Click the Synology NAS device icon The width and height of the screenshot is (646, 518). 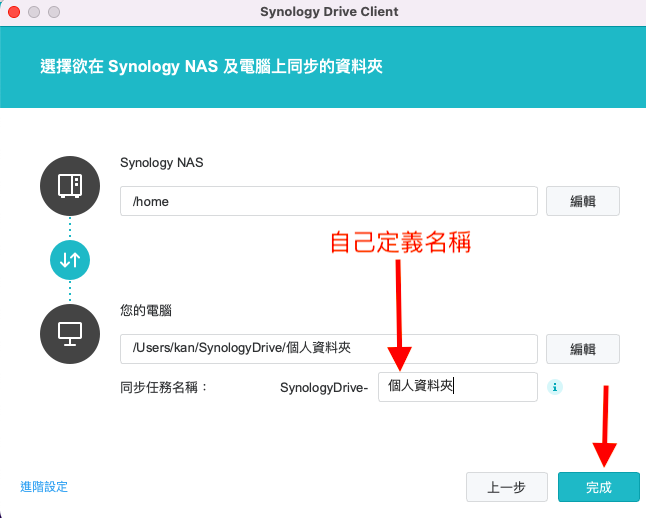pyautogui.click(x=70, y=186)
